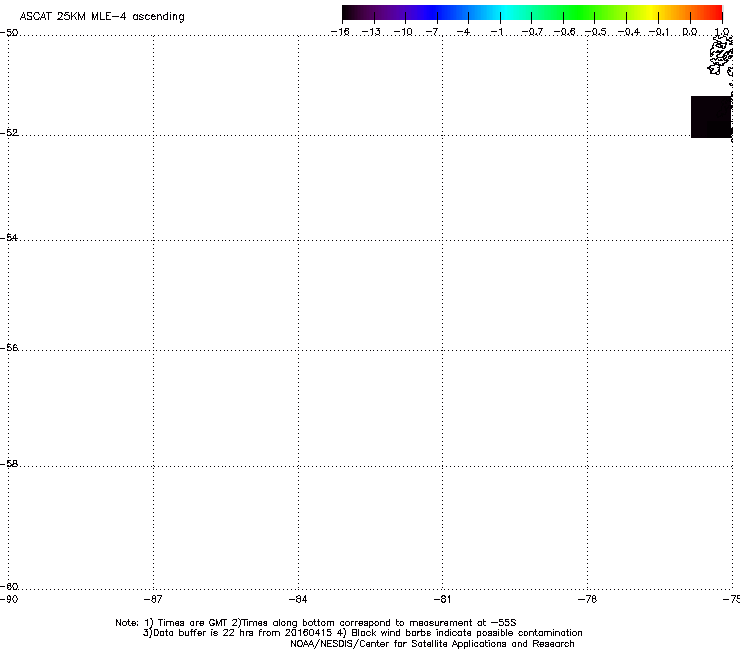The width and height of the screenshot is (740, 650).
Task: Click the black data block on the map
Action: tap(711, 117)
